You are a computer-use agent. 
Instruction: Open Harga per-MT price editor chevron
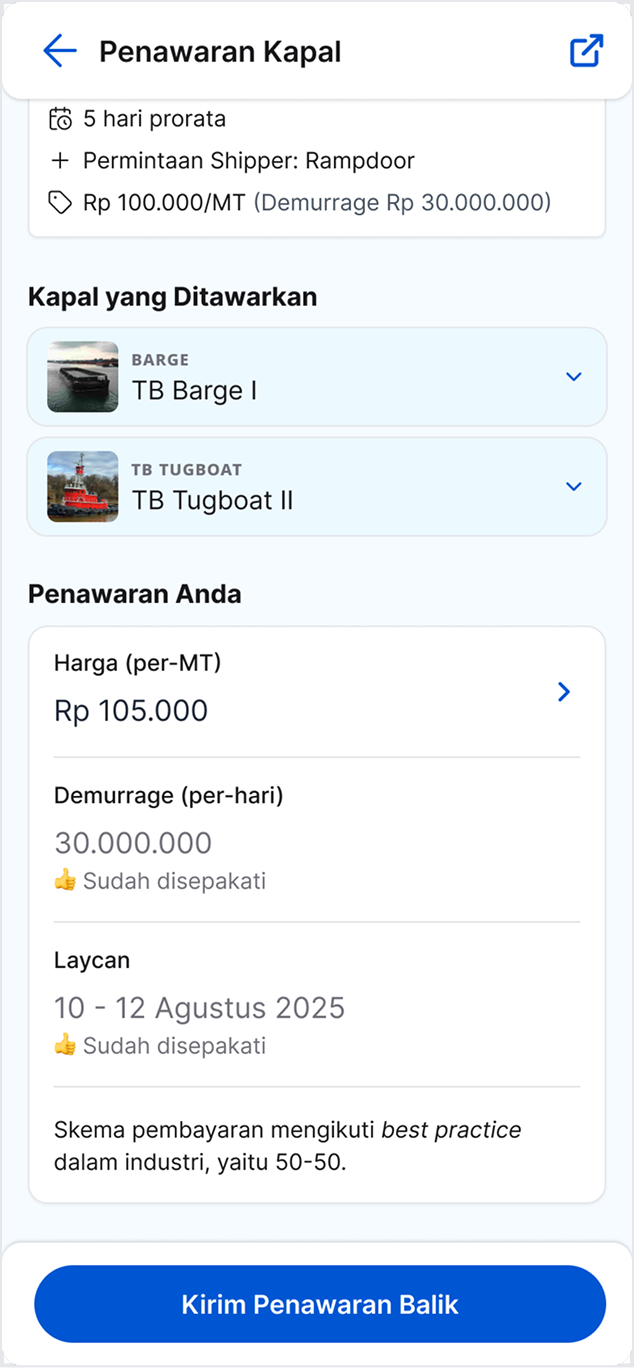pyautogui.click(x=564, y=692)
